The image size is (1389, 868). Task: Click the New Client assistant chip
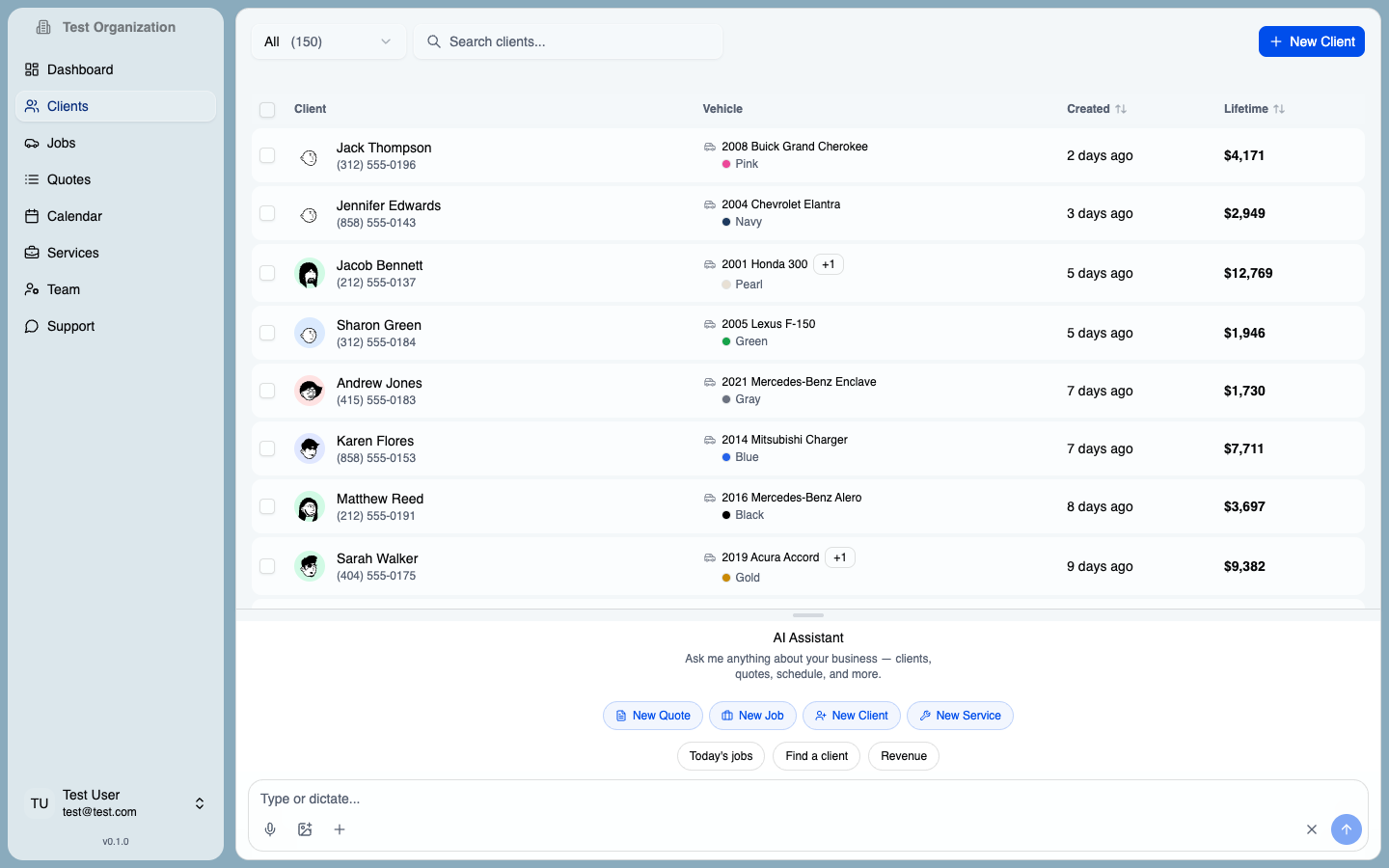tap(852, 716)
